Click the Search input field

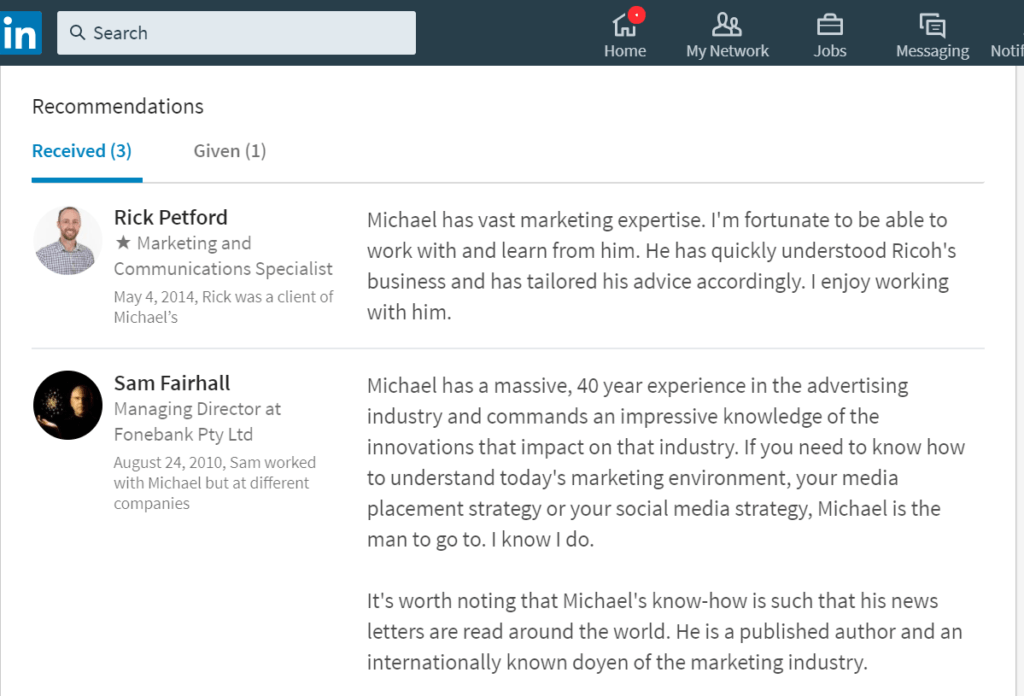[x=236, y=33]
